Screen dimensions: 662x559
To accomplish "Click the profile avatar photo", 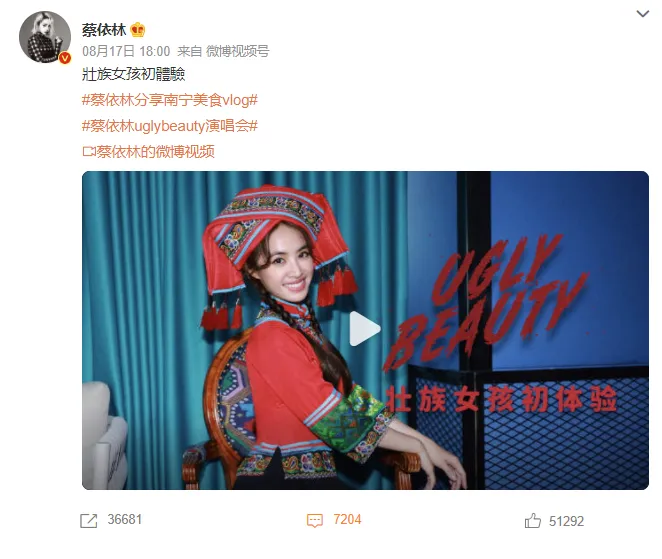I will point(45,37).
